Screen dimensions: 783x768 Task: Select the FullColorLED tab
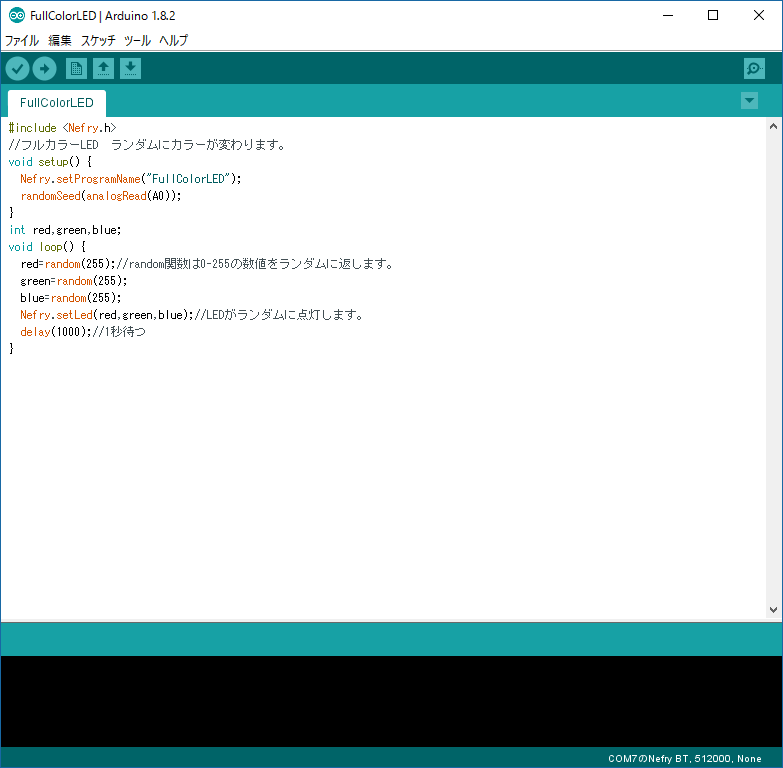click(56, 103)
